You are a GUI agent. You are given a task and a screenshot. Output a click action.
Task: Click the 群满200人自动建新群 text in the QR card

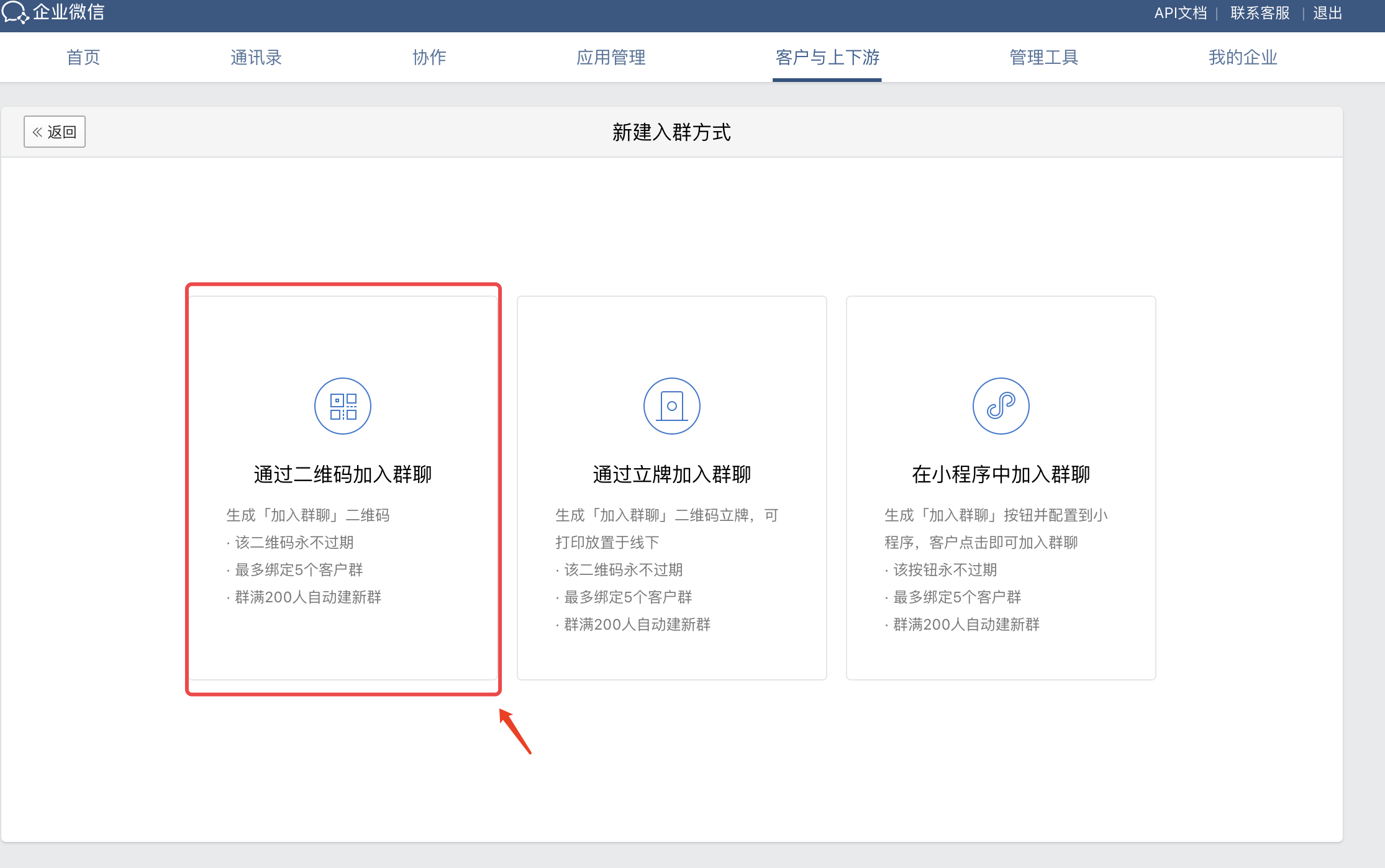308,597
